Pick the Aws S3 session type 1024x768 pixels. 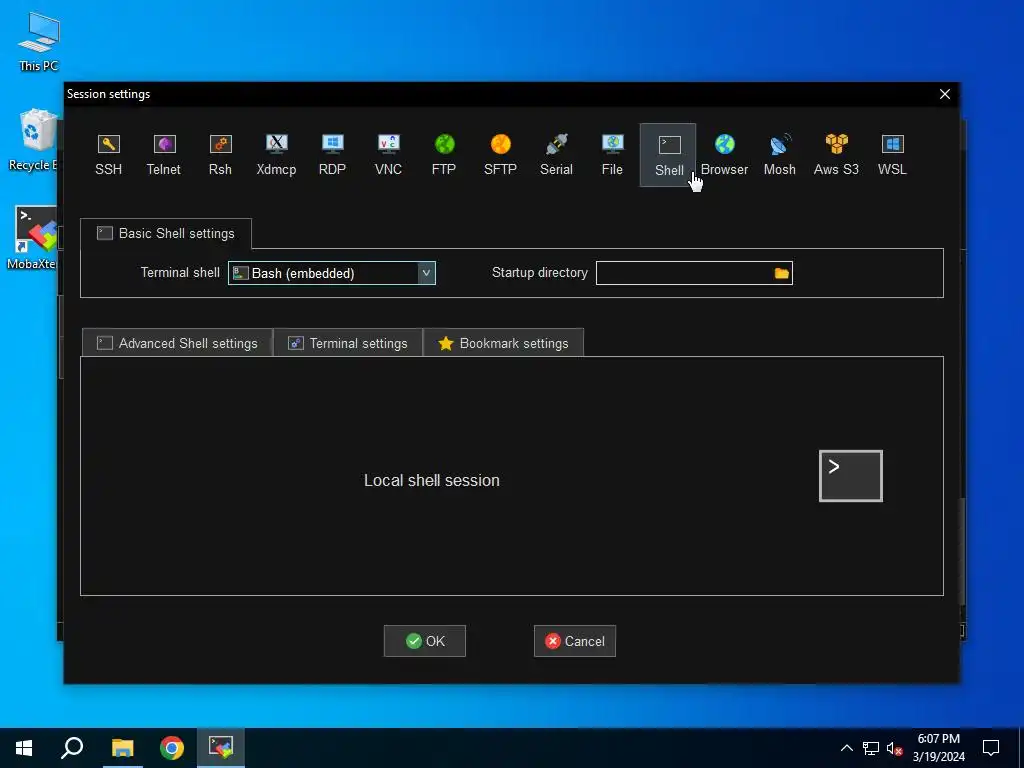(836, 155)
